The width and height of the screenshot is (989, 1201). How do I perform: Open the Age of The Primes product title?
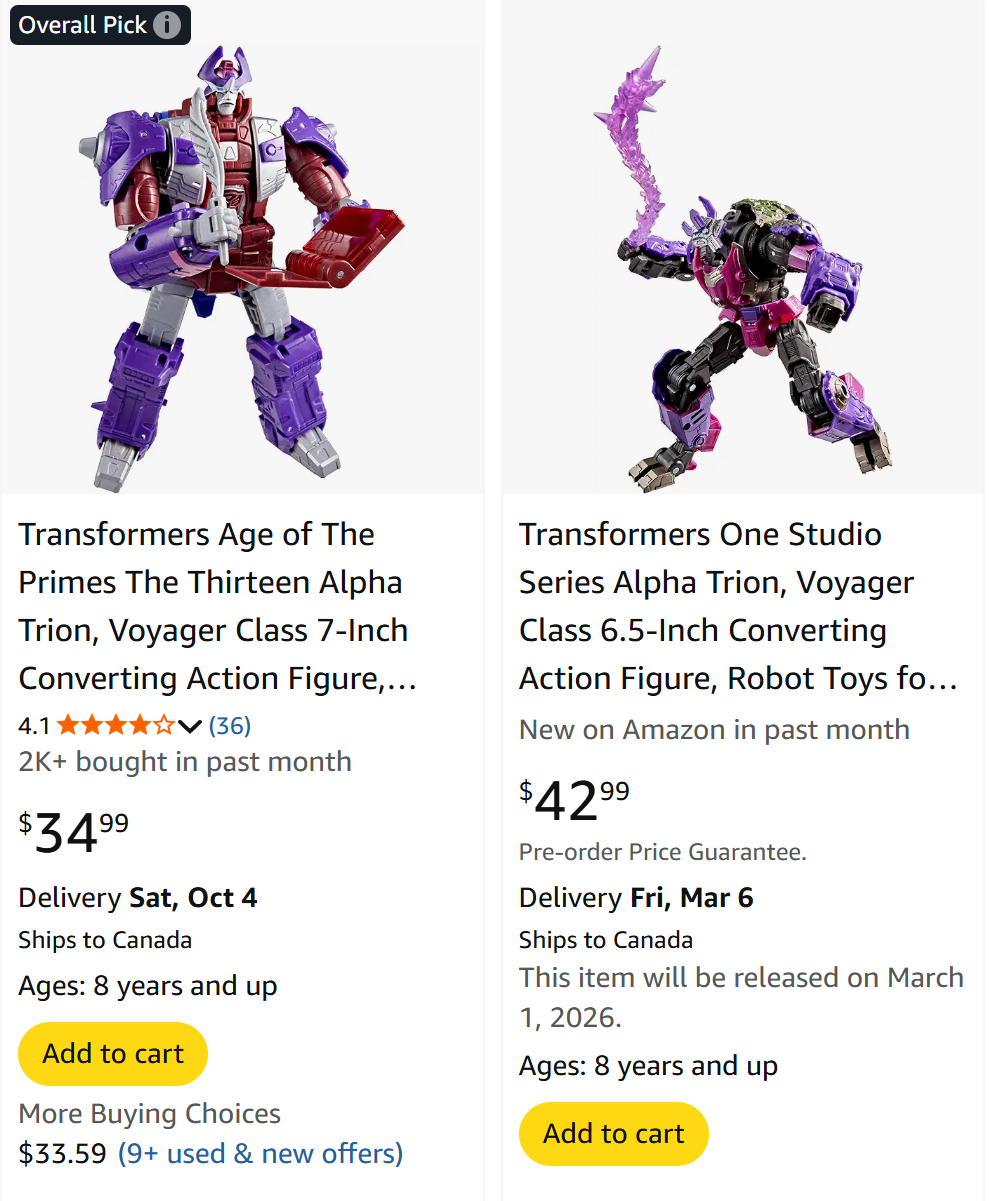[x=216, y=606]
